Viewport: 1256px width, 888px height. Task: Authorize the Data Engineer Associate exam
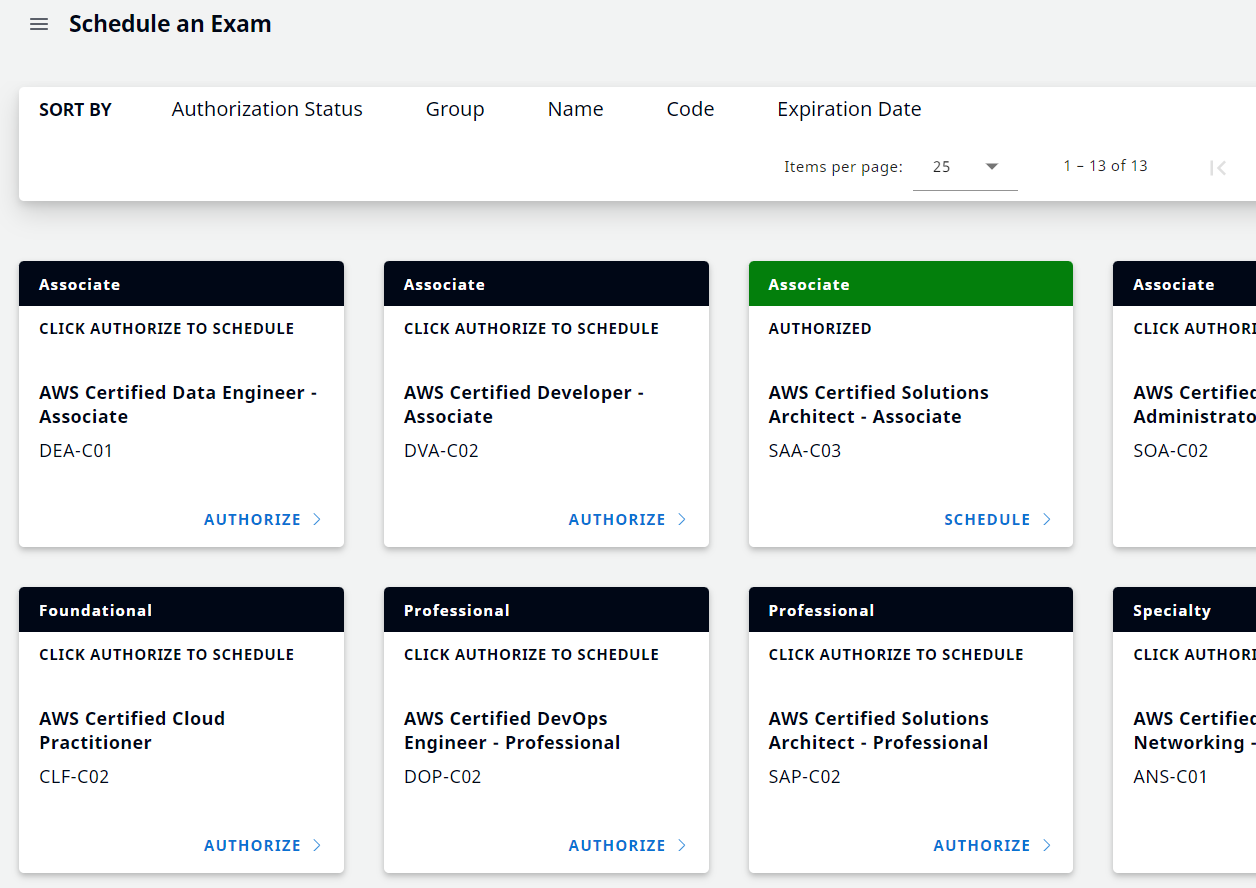252,519
